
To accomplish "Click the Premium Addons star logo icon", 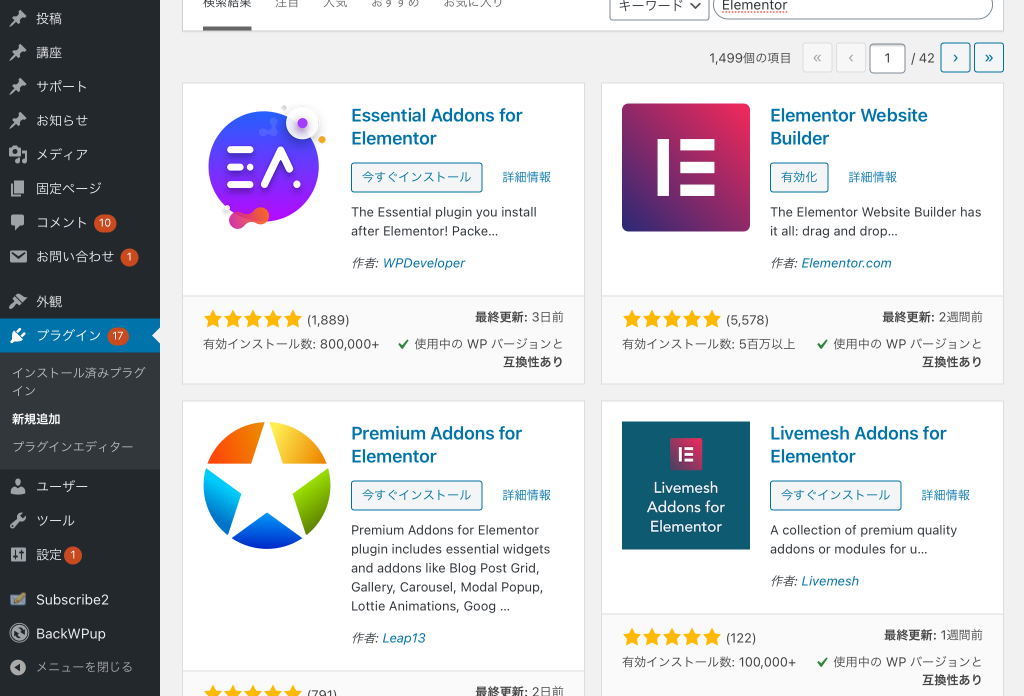I will click(266, 485).
